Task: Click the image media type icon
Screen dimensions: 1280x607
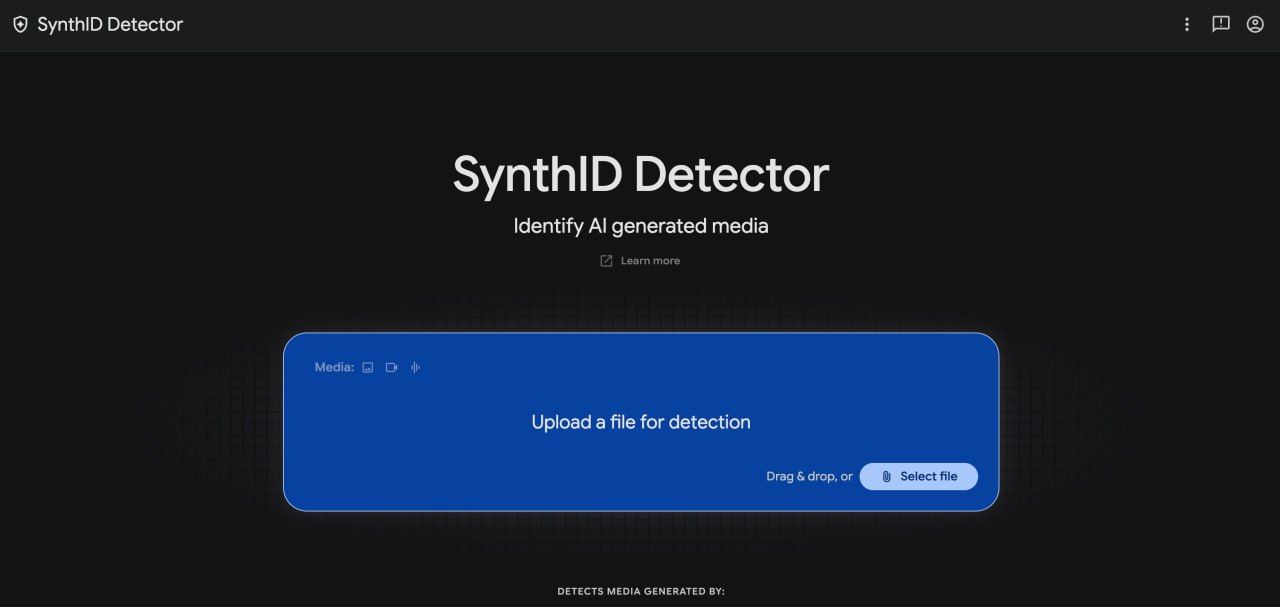Action: point(368,367)
